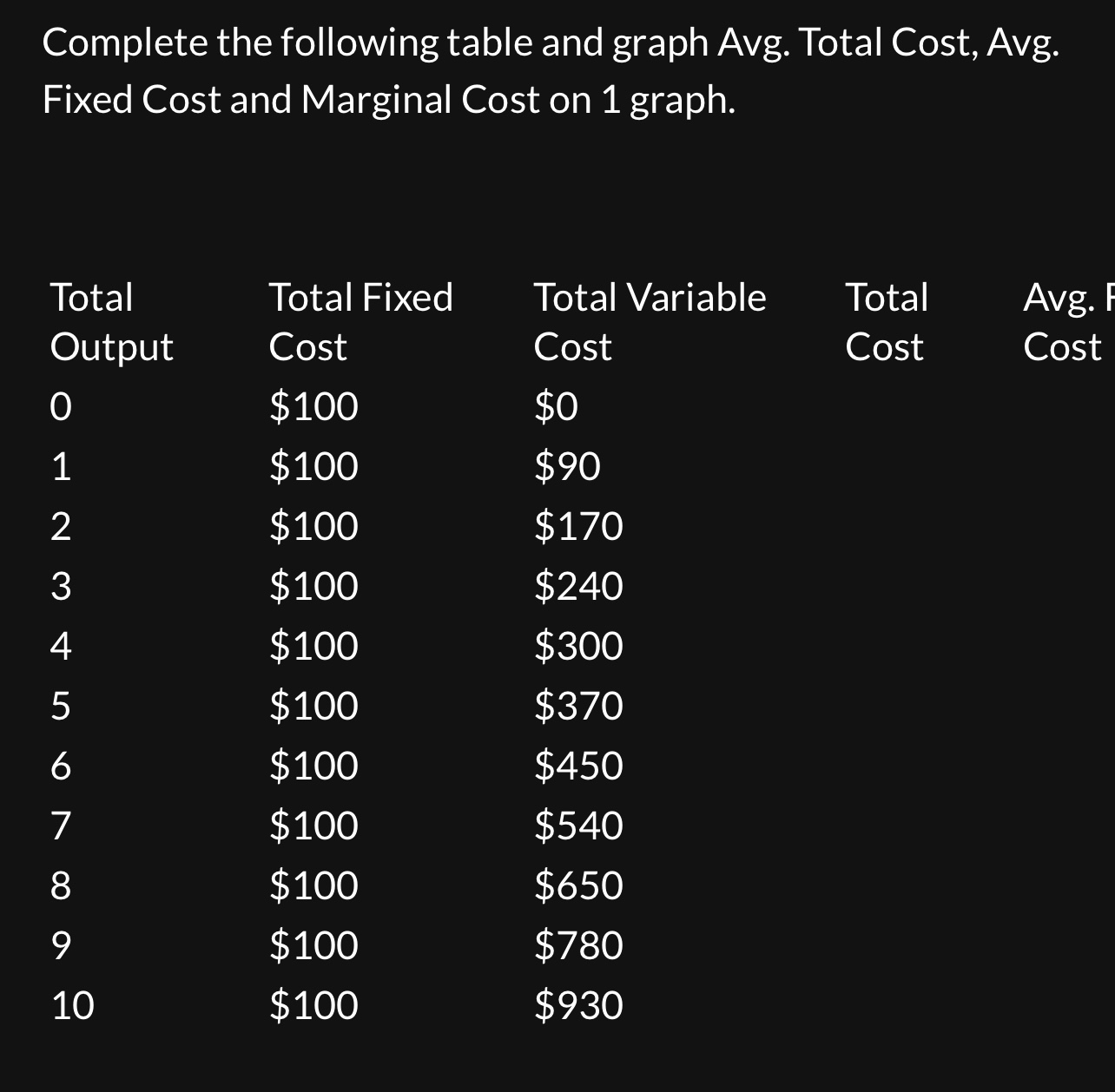The height and width of the screenshot is (1092, 1115).
Task: Click the Total Variable Cost column header
Action: pos(649,322)
